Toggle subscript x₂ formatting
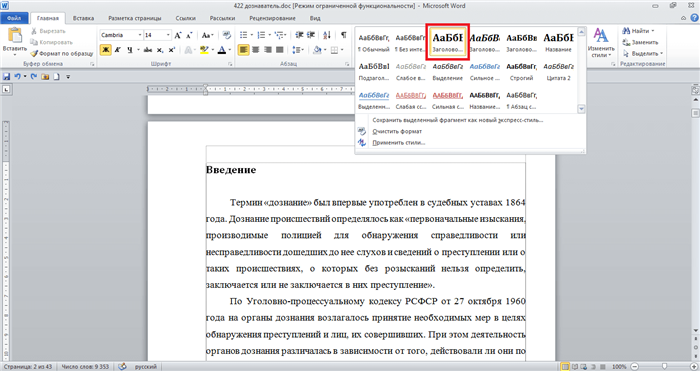This screenshot has width=700, height=371. [160, 50]
